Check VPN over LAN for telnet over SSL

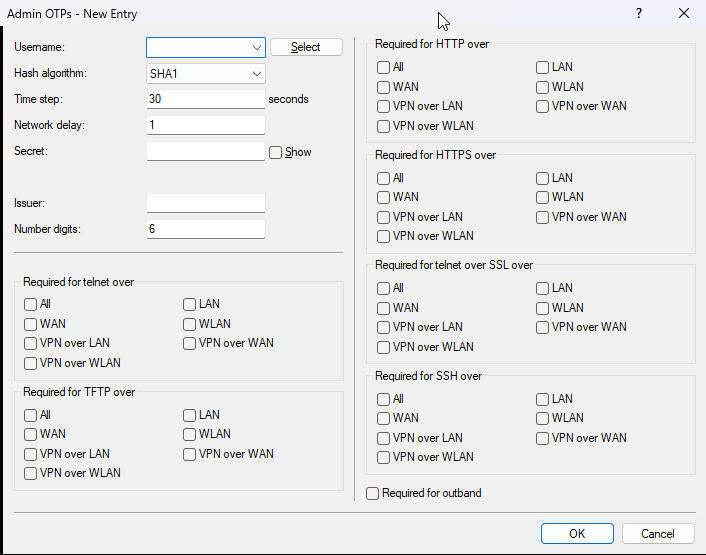(x=384, y=327)
